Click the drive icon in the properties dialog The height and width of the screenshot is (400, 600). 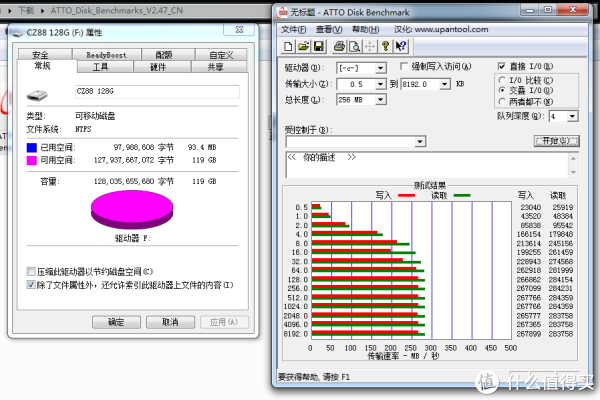click(36, 96)
